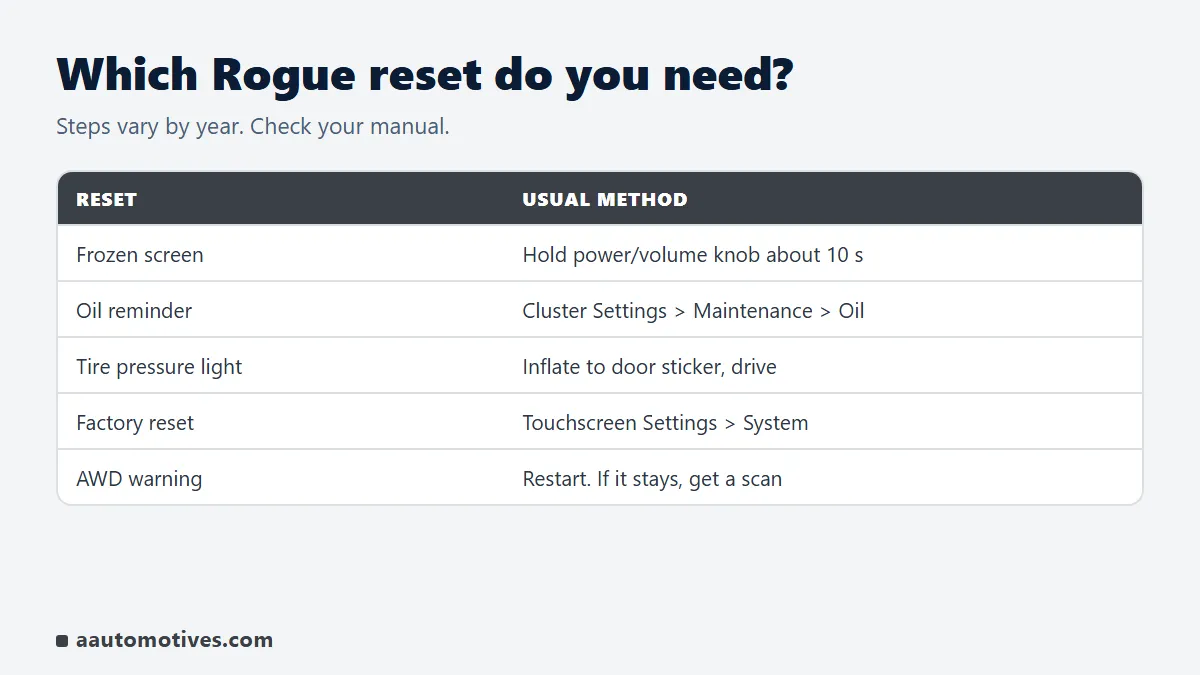Select the 'AWD warning' cell
1200x675 pixels.
(139, 479)
